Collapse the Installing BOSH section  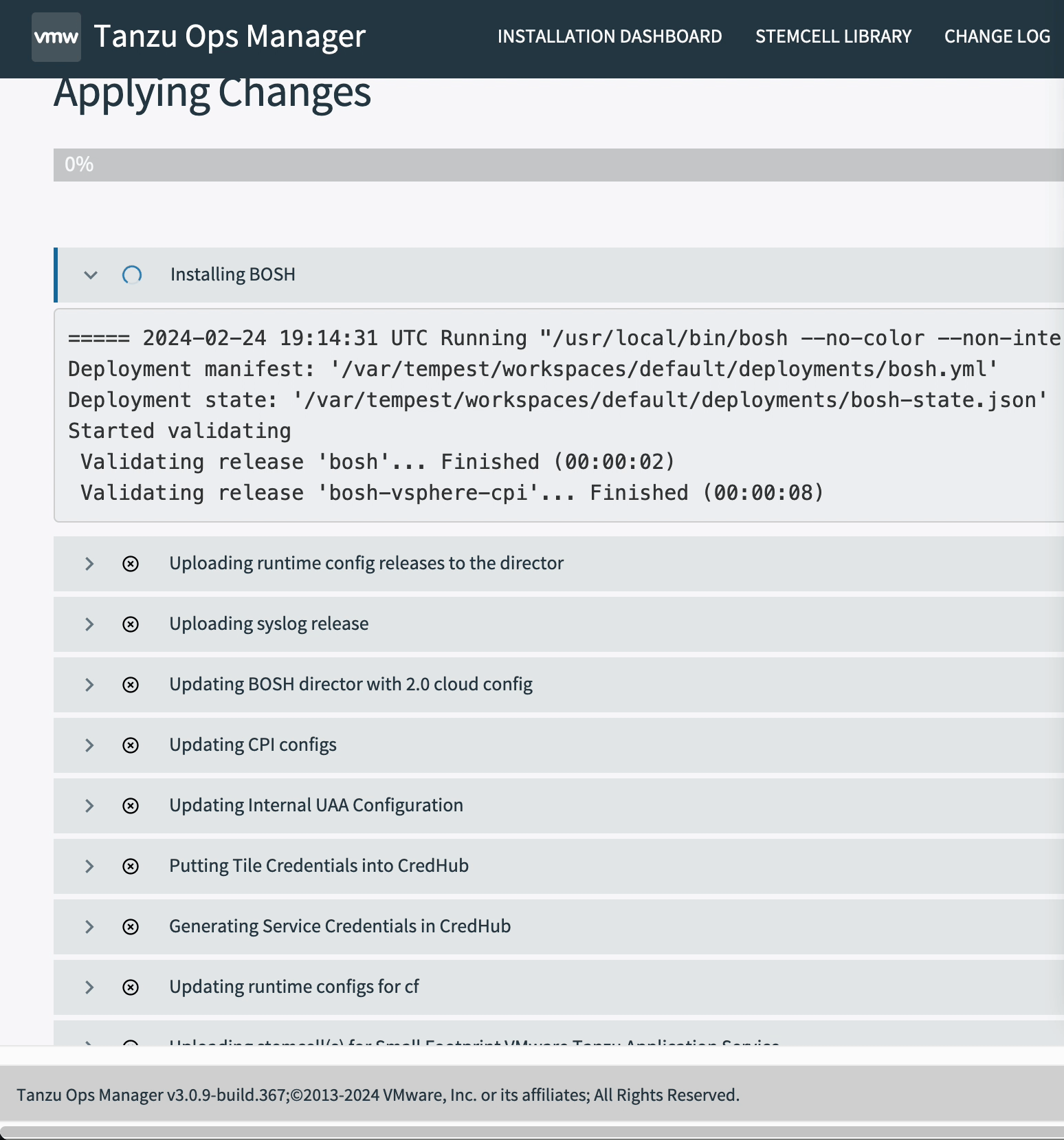tap(90, 275)
